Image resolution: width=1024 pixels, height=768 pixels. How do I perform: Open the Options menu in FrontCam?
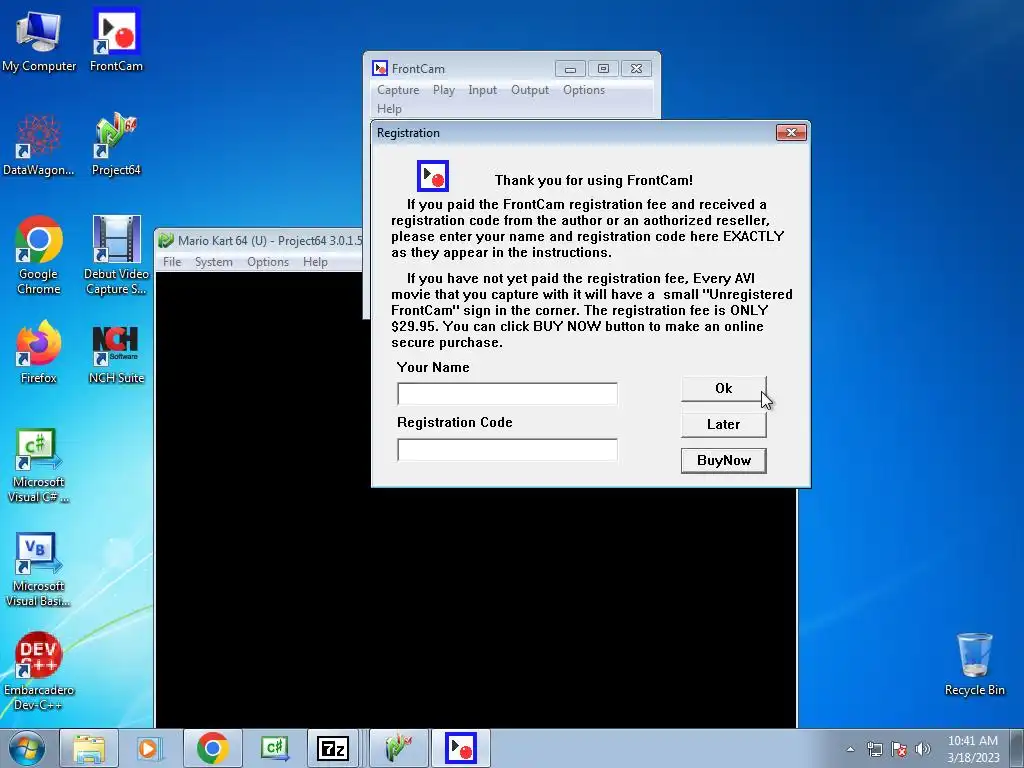(x=584, y=90)
